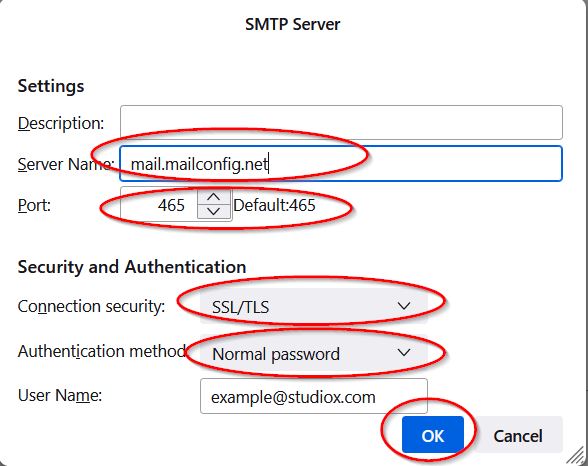Image resolution: width=588 pixels, height=466 pixels.
Task: Expand the chevron beside SSL/TLS
Action: (404, 306)
